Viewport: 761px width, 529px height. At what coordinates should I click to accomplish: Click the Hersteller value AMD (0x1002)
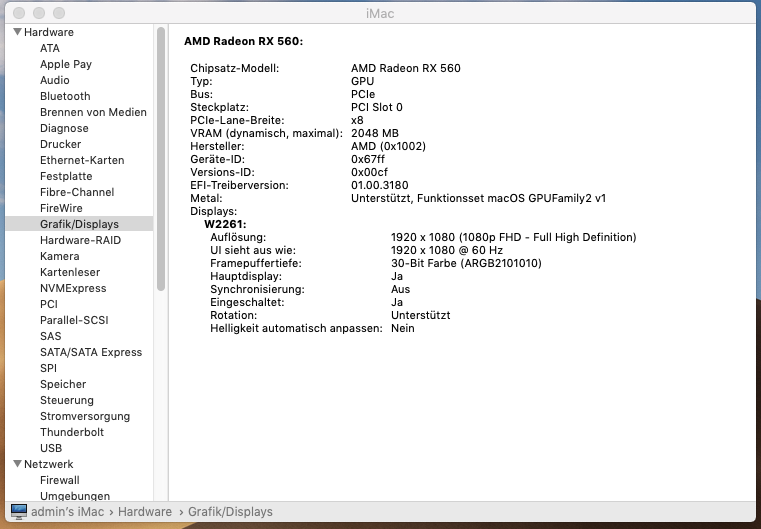[388, 146]
